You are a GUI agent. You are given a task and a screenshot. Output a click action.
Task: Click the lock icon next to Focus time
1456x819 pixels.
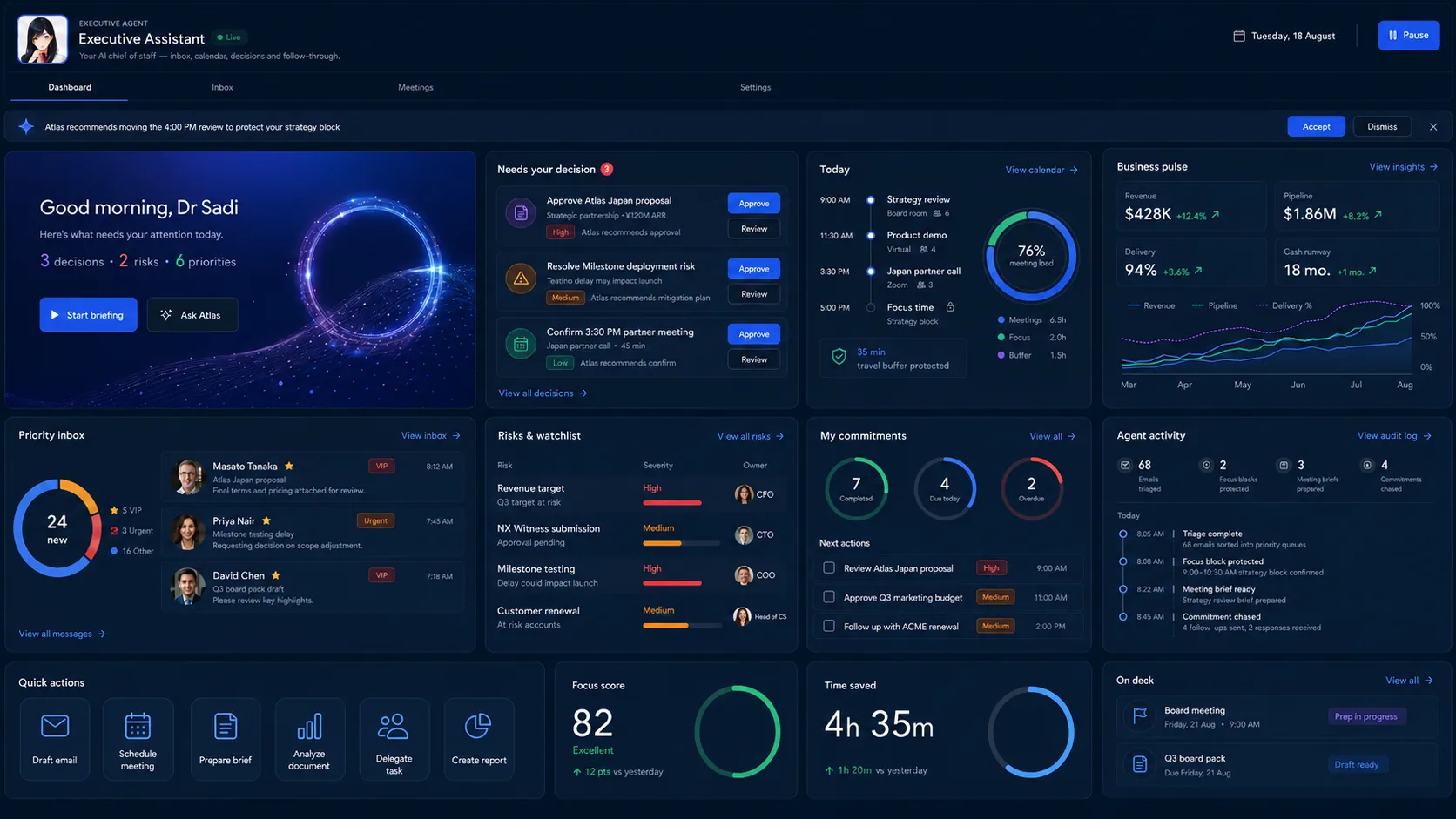point(950,307)
